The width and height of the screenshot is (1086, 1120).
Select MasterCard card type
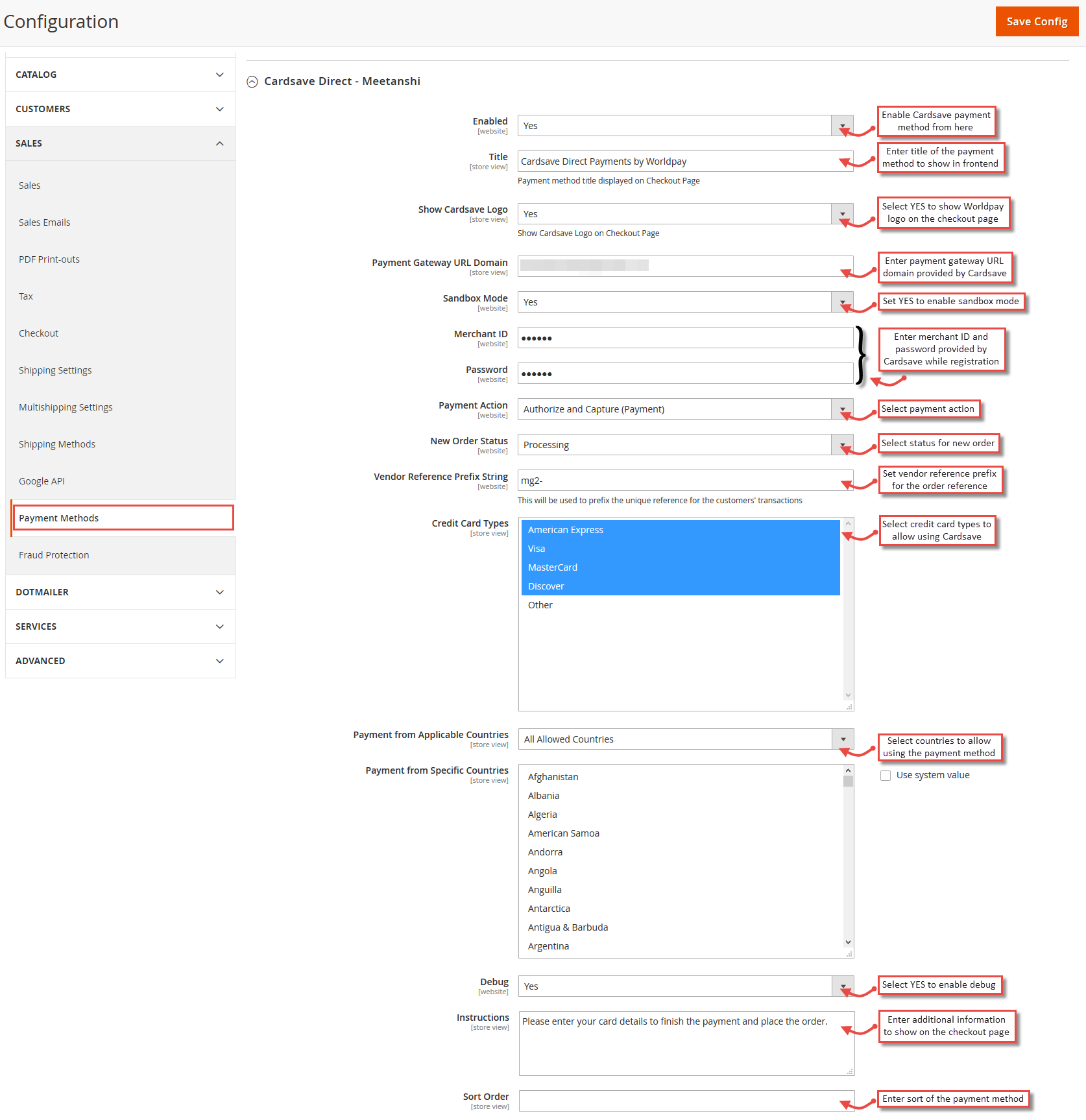(x=681, y=567)
